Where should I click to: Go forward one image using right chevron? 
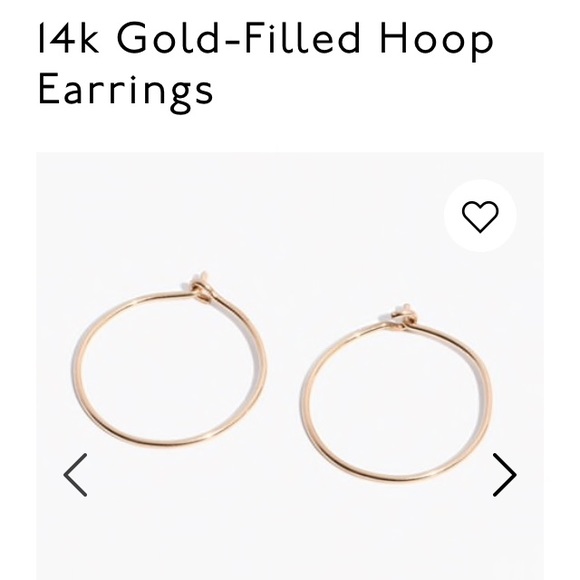(505, 475)
